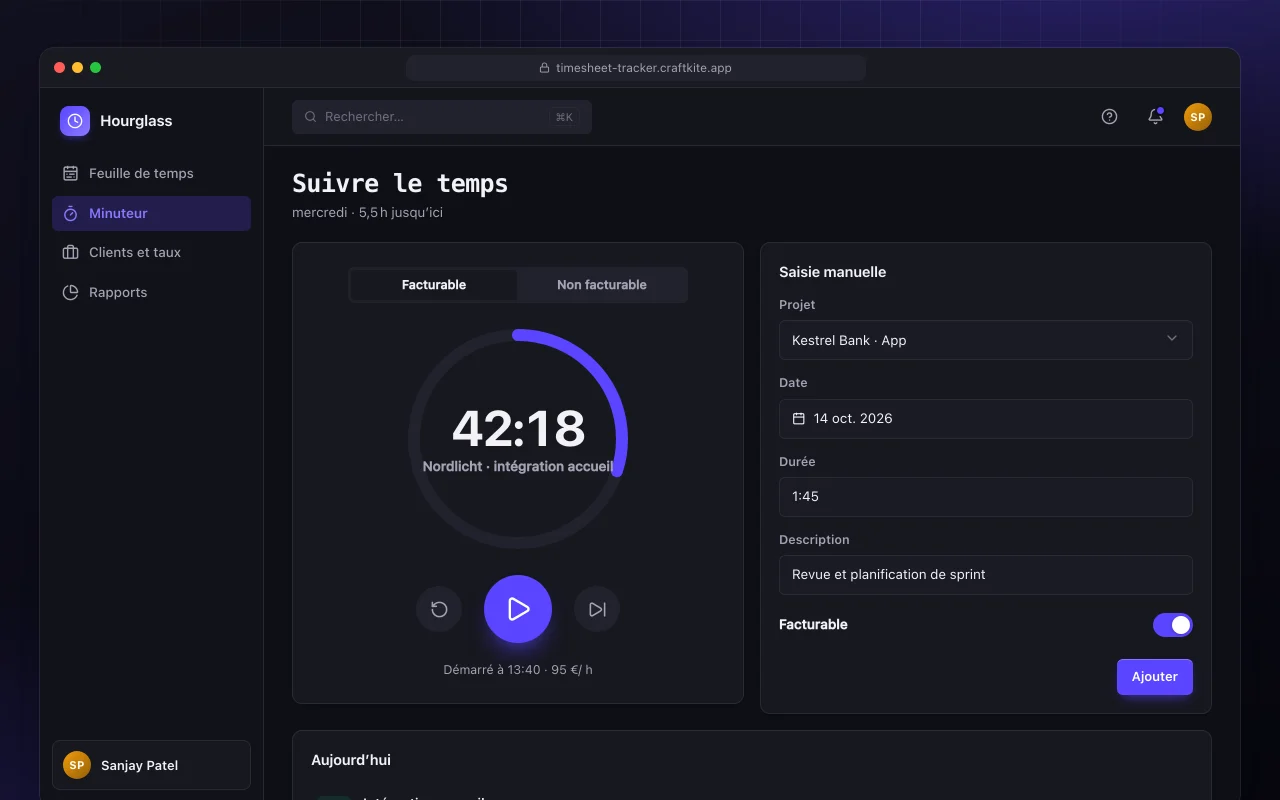Click the Rechercher search field
Viewport: 1280px width, 800px height.
point(442,117)
